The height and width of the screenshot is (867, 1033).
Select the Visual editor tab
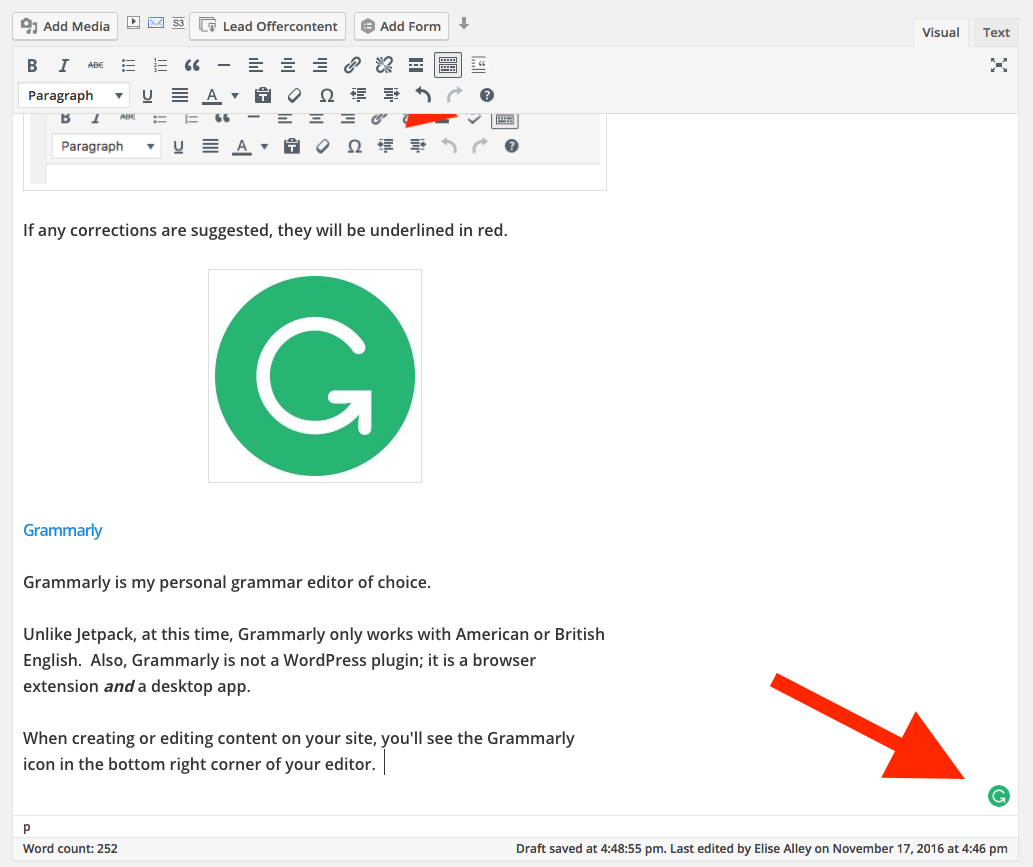[940, 32]
